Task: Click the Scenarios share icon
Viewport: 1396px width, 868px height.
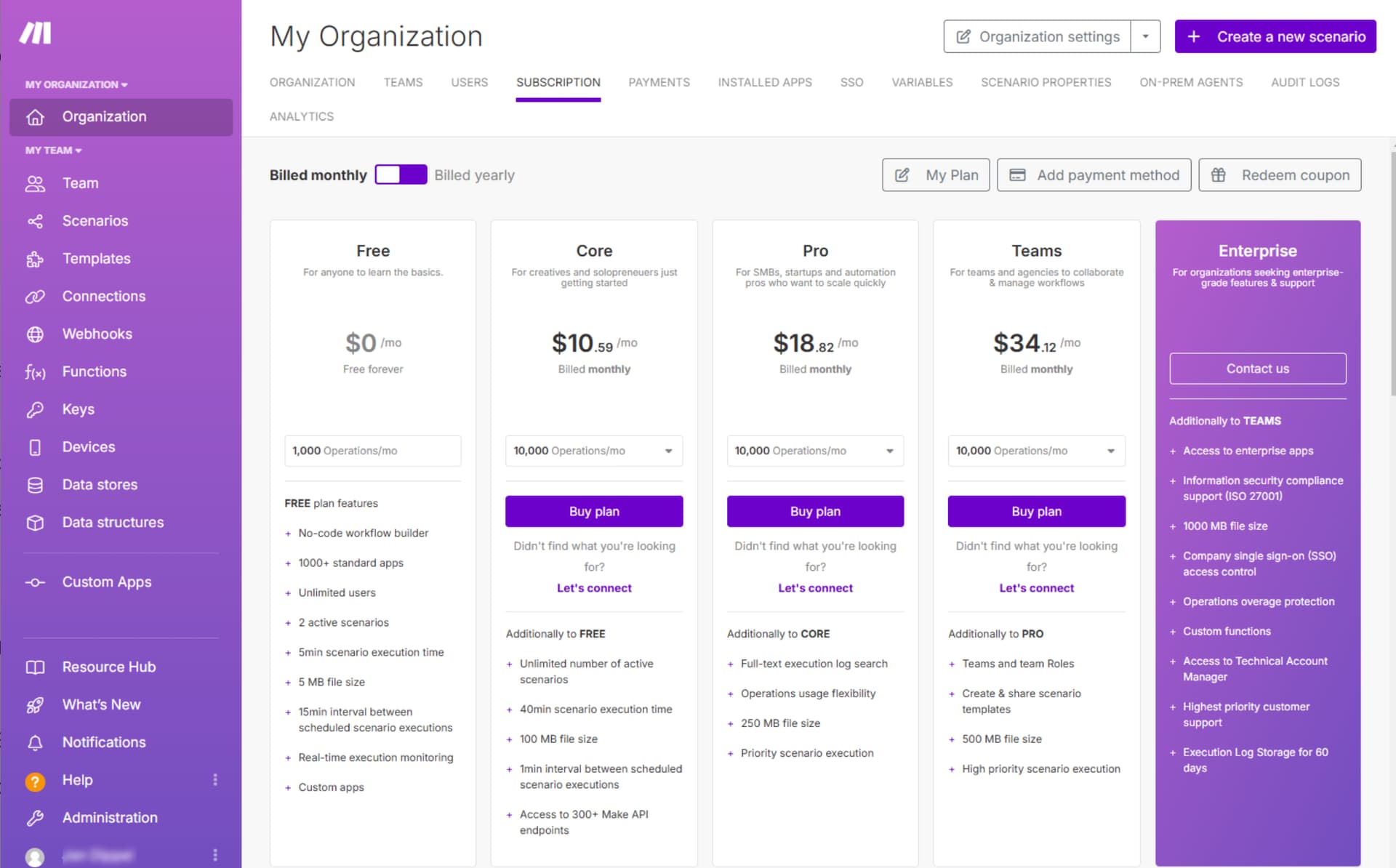Action: pos(35,221)
